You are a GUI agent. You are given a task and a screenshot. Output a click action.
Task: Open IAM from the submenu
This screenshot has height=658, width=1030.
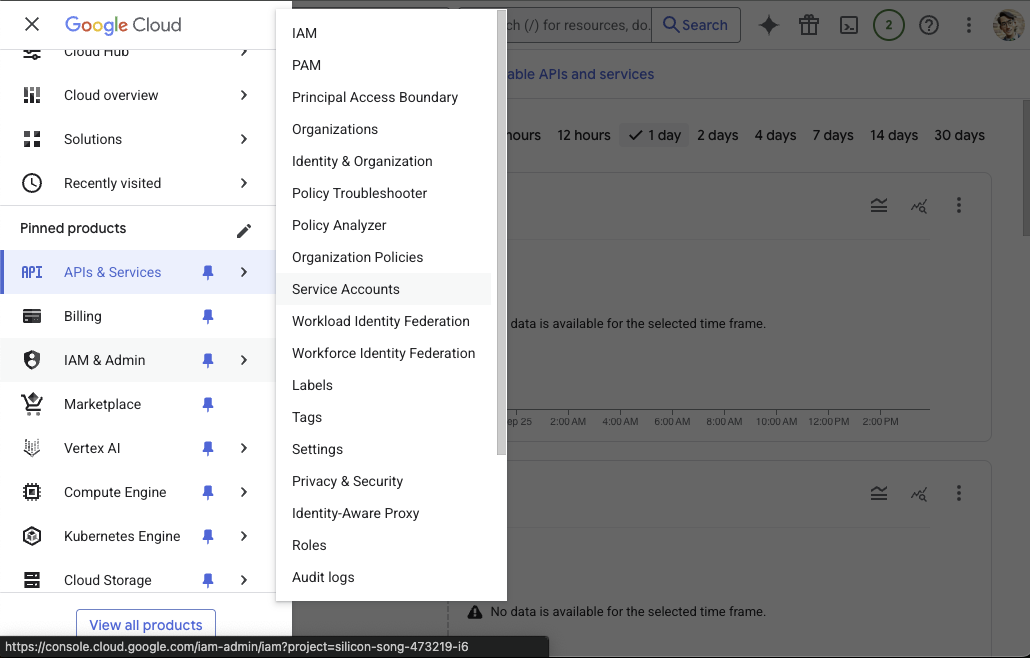click(x=304, y=33)
